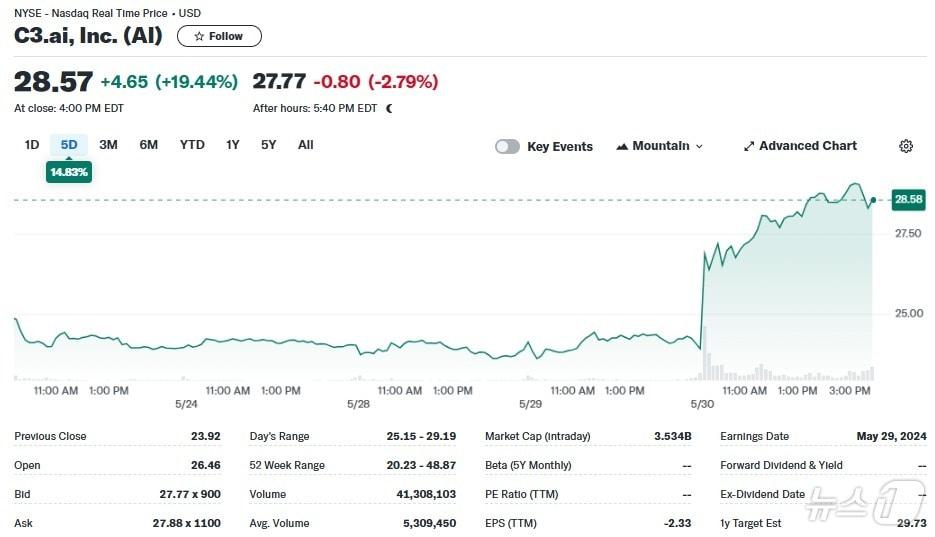Expand the Mountain chart style dropdown
The width and height of the screenshot is (935, 537).
click(x=699, y=146)
